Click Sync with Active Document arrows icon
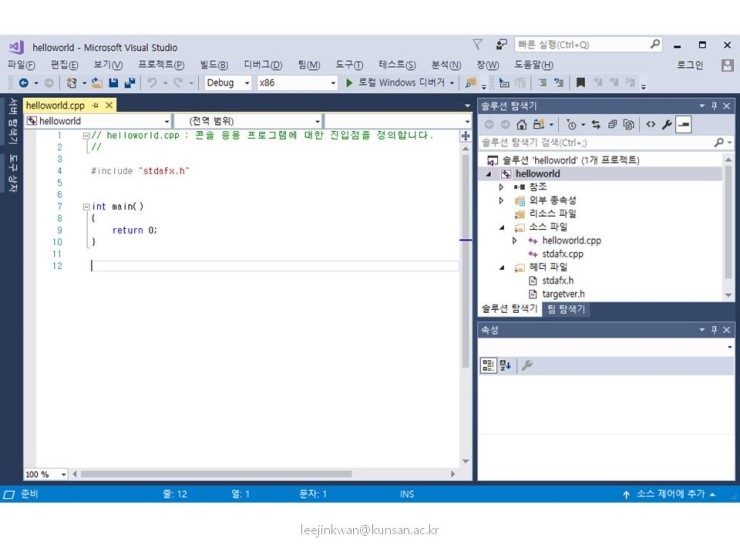 click(x=596, y=125)
